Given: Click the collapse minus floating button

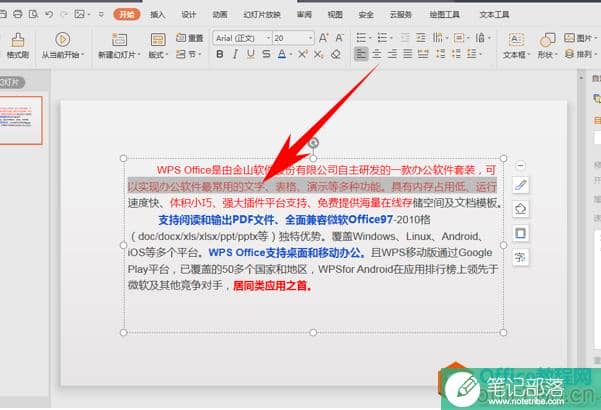Looking at the screenshot, I should pos(521,166).
